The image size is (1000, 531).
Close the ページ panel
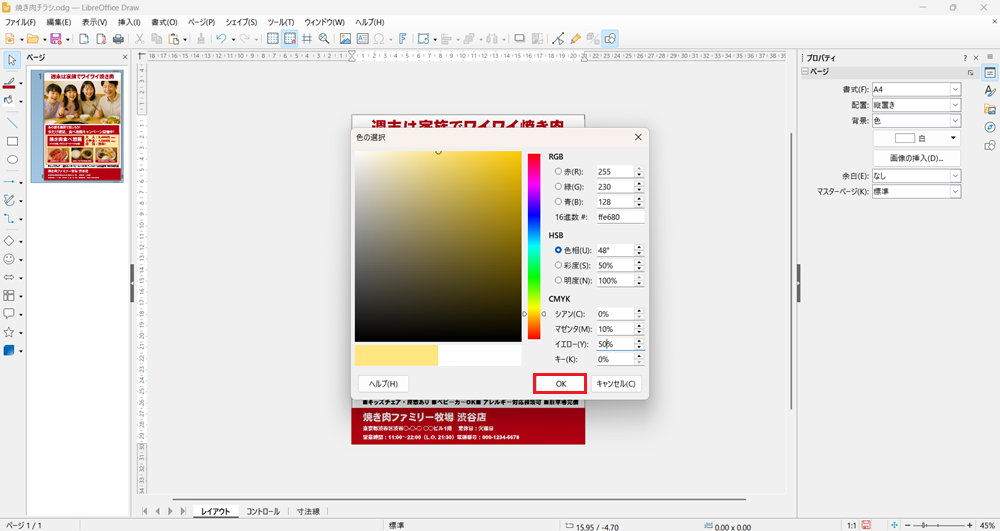[125, 57]
